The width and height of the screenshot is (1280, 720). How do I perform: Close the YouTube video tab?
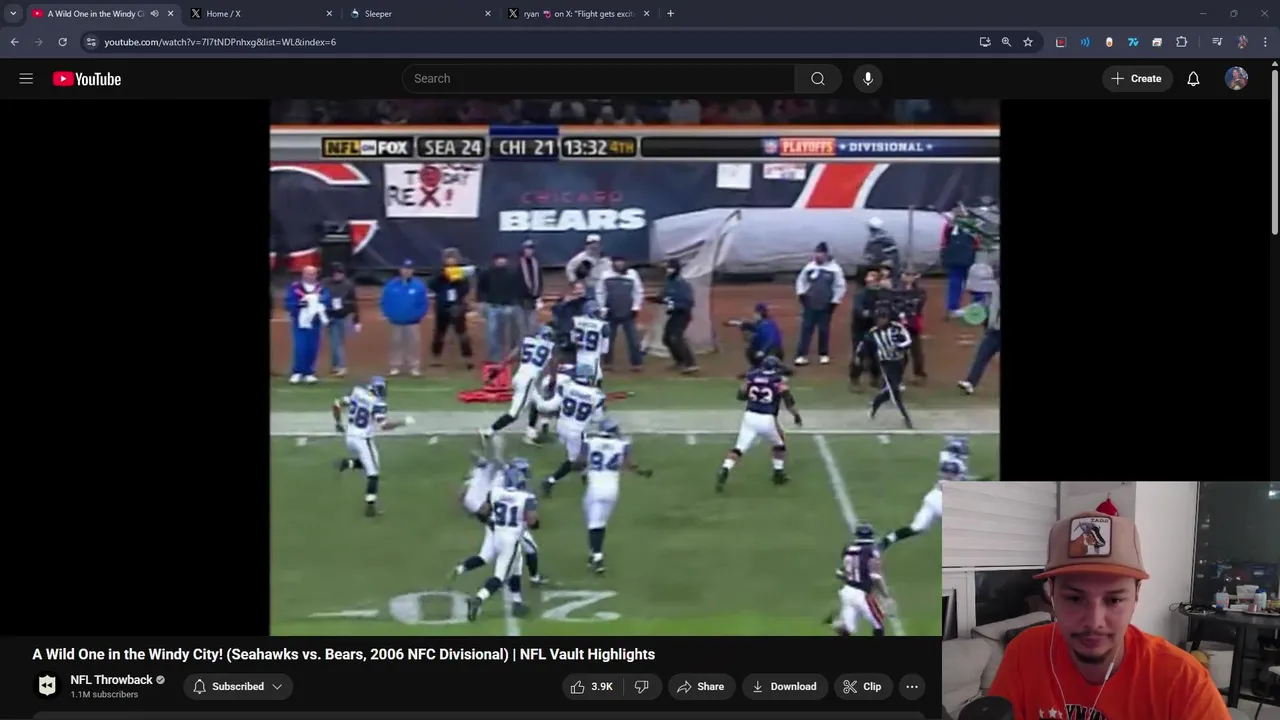coord(170,14)
